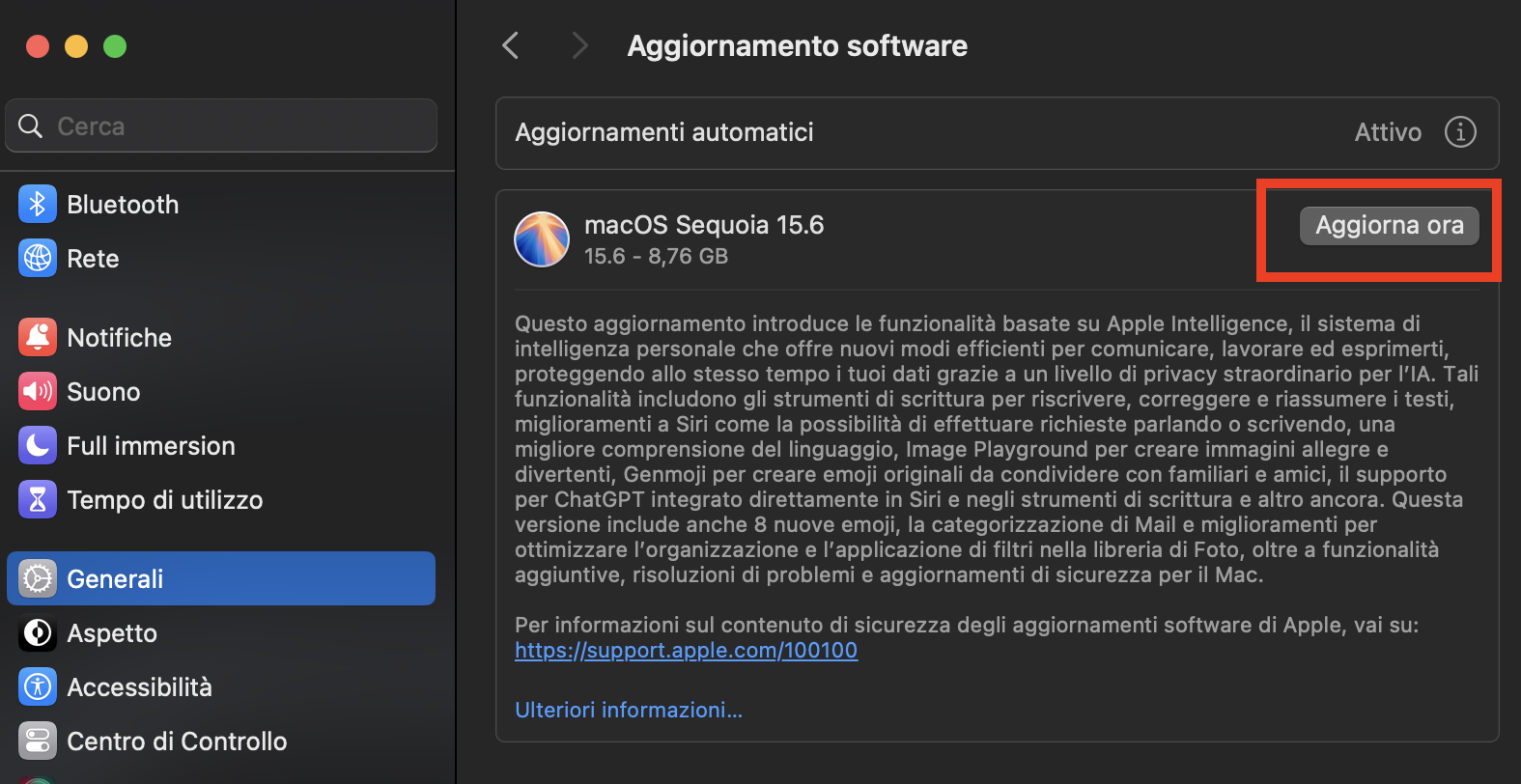Open Full immersion settings
Screen dimensions: 1521x784
tap(37, 445)
